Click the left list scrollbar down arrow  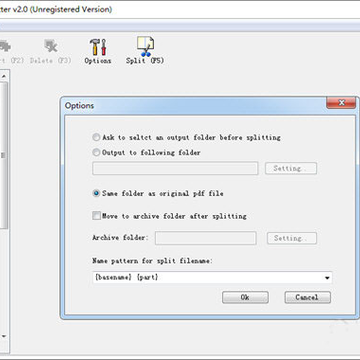coord(4,336)
